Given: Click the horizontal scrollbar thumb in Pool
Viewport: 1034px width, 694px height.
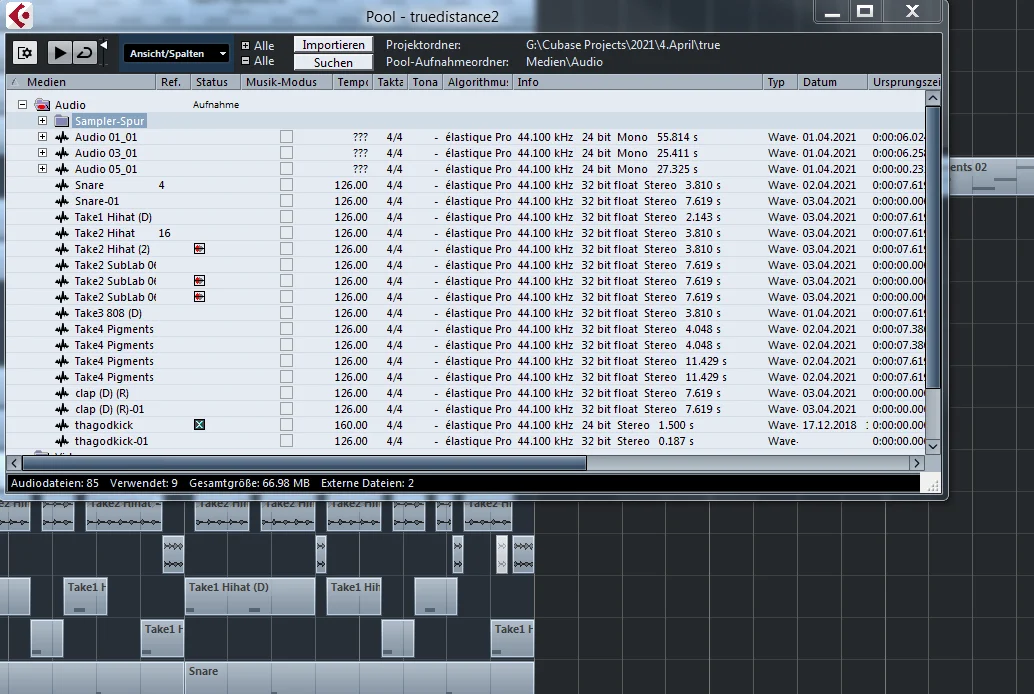Looking at the screenshot, I should (x=304, y=463).
